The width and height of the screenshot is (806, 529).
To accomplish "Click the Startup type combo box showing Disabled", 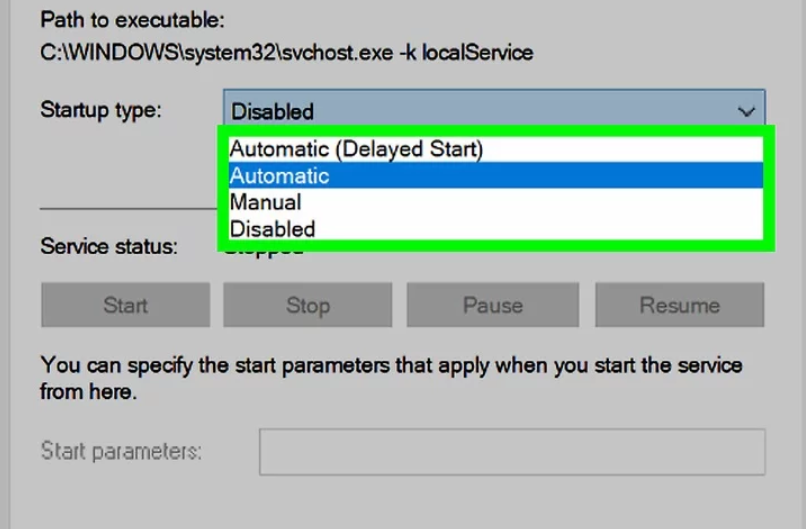I will tap(480, 111).
